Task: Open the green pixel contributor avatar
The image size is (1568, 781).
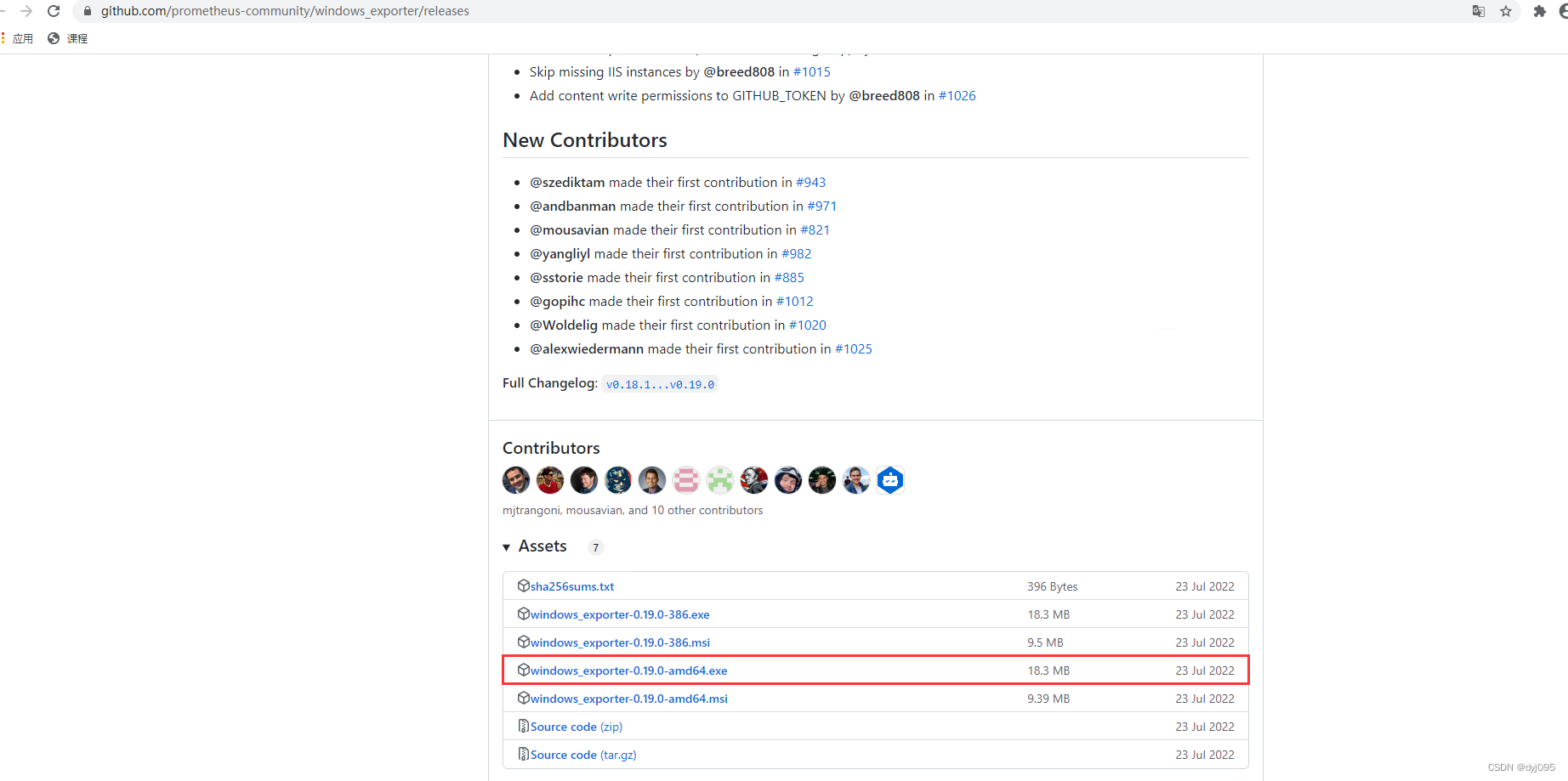Action: click(x=720, y=480)
